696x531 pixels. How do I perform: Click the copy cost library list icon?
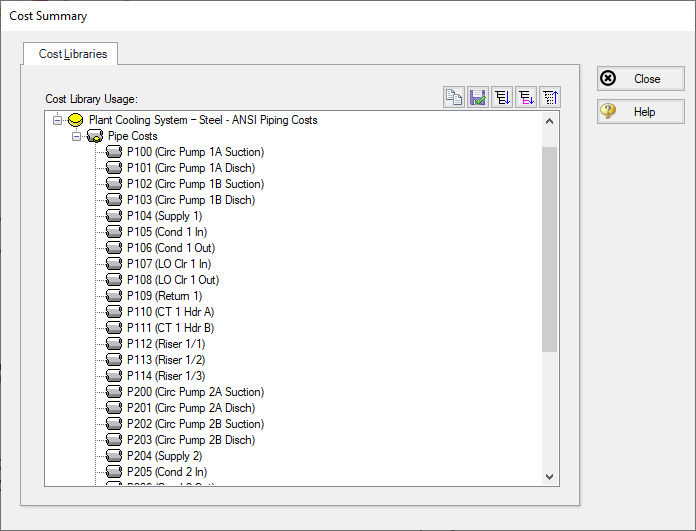[x=454, y=97]
